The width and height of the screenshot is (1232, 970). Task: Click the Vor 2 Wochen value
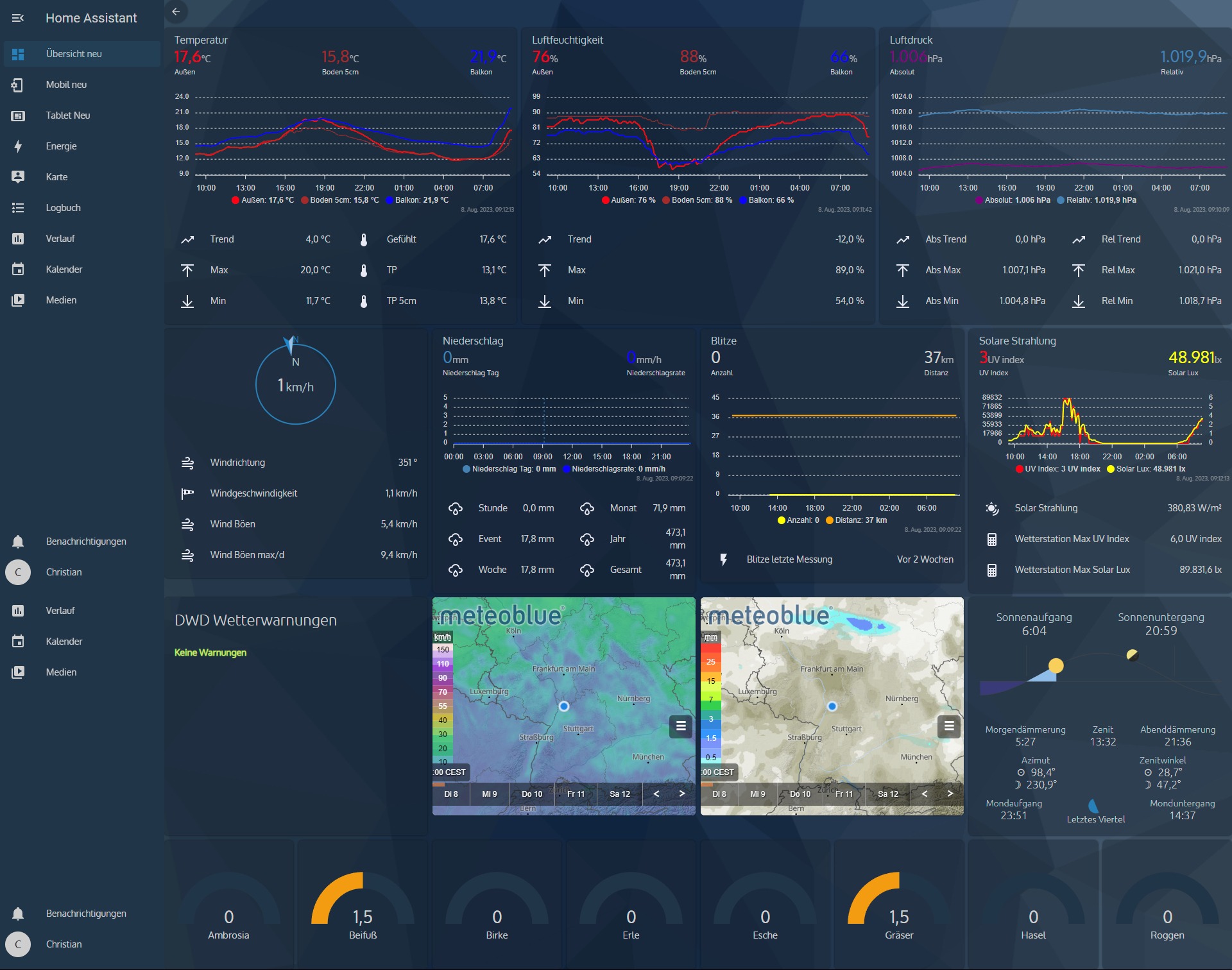(925, 559)
